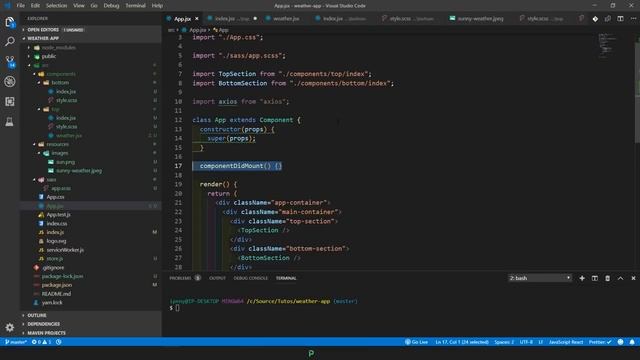Open the Edit menu
This screenshot has height=360, width=640.
pos(35,6)
